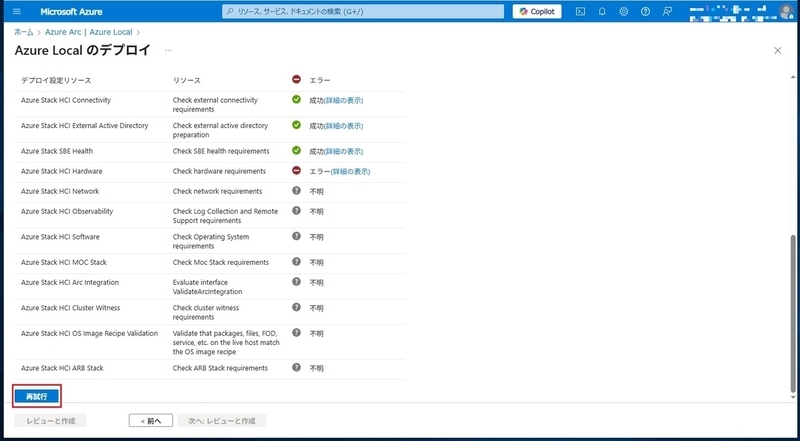Click unknown status icon for MOC Stack row
The width and height of the screenshot is (800, 441).
[x=296, y=261]
